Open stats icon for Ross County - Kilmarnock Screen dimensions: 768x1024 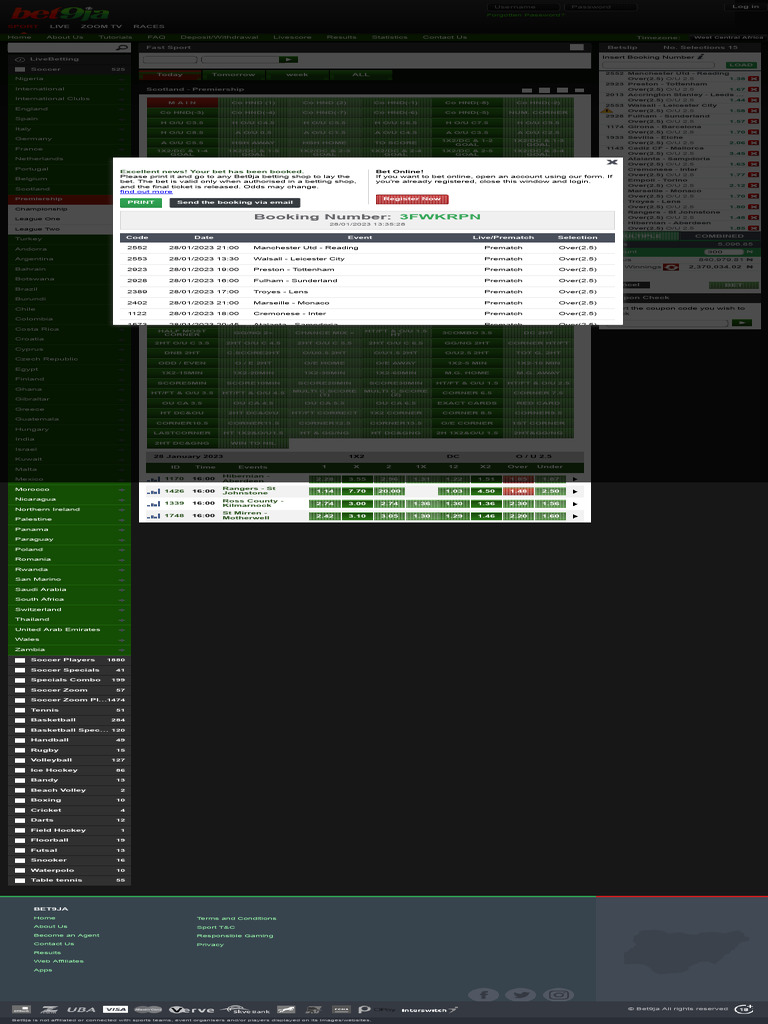click(153, 504)
